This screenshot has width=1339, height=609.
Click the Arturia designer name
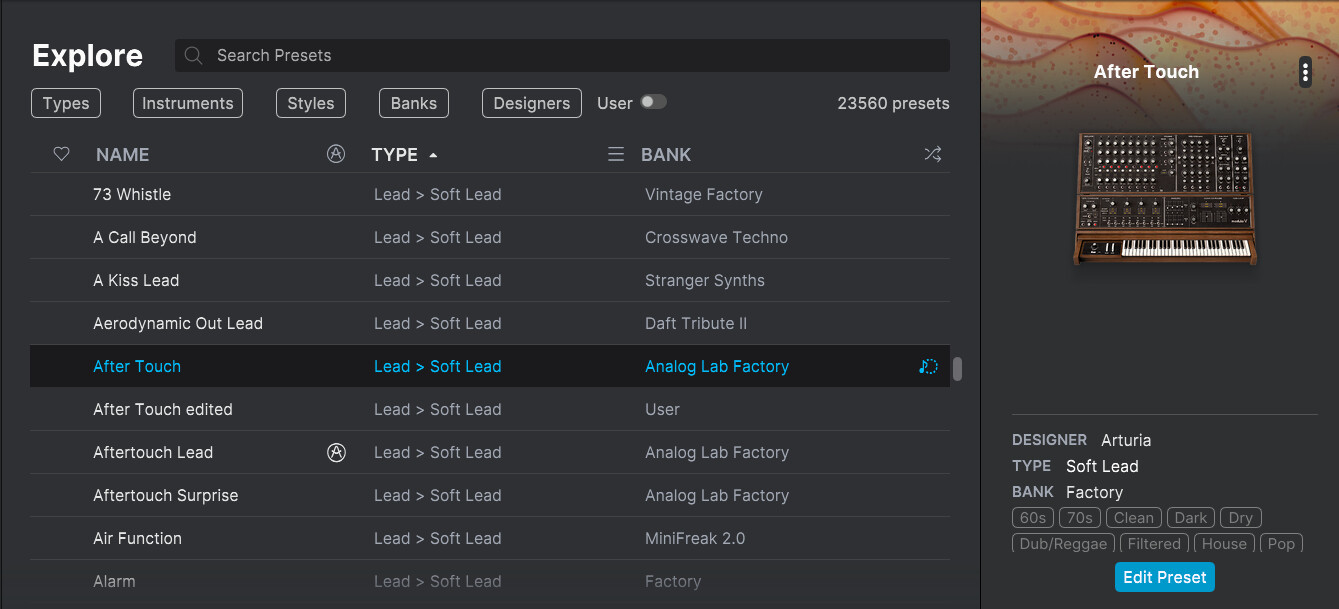(1126, 440)
